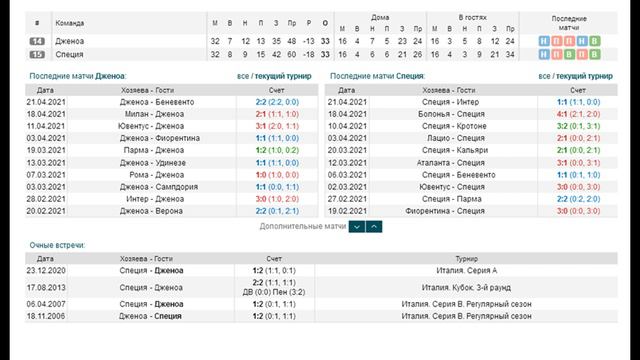Click goal difference -13 for Дженоа
Screen dimensions: 640x360
point(309,41)
